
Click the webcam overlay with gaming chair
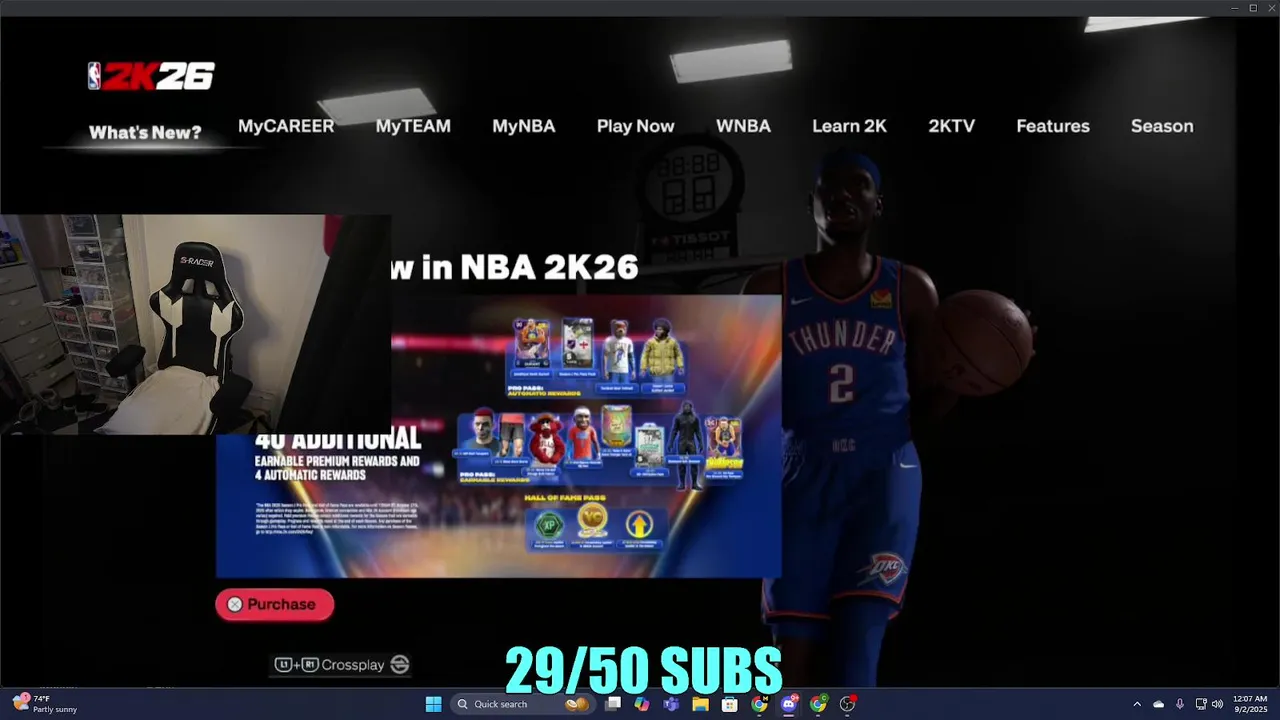coord(195,325)
